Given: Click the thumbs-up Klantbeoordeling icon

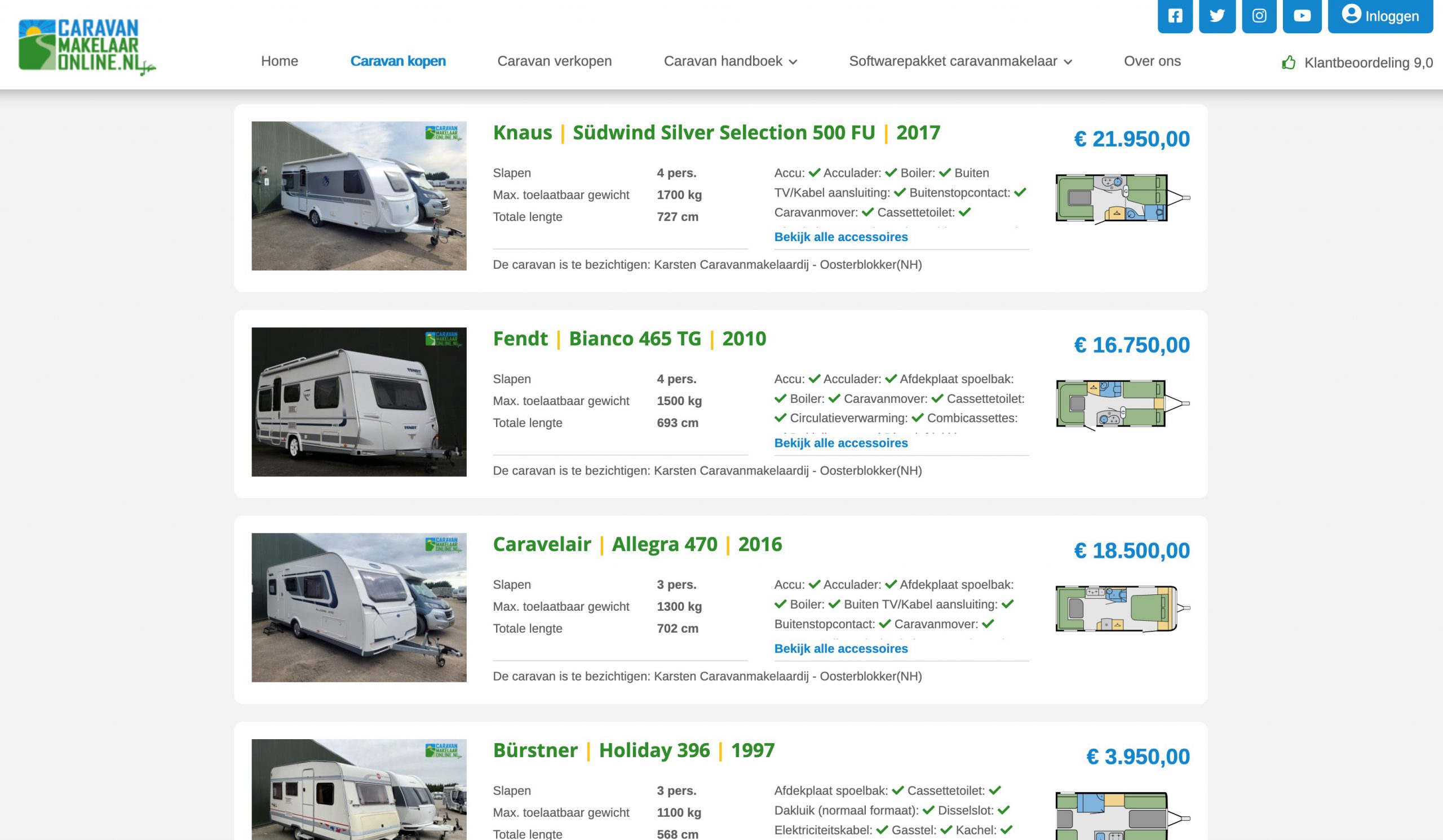Looking at the screenshot, I should point(1289,63).
